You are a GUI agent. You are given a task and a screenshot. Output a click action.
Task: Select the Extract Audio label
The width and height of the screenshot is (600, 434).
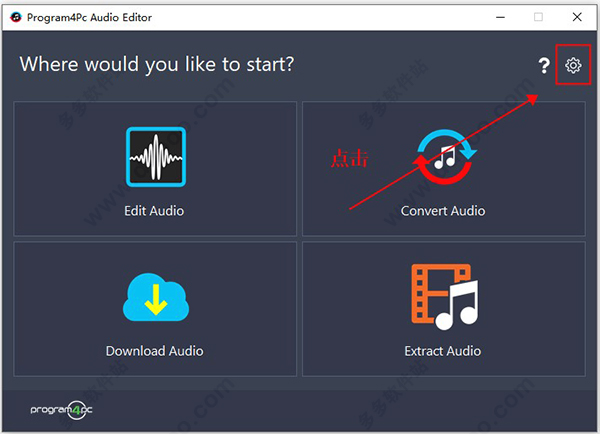(443, 351)
